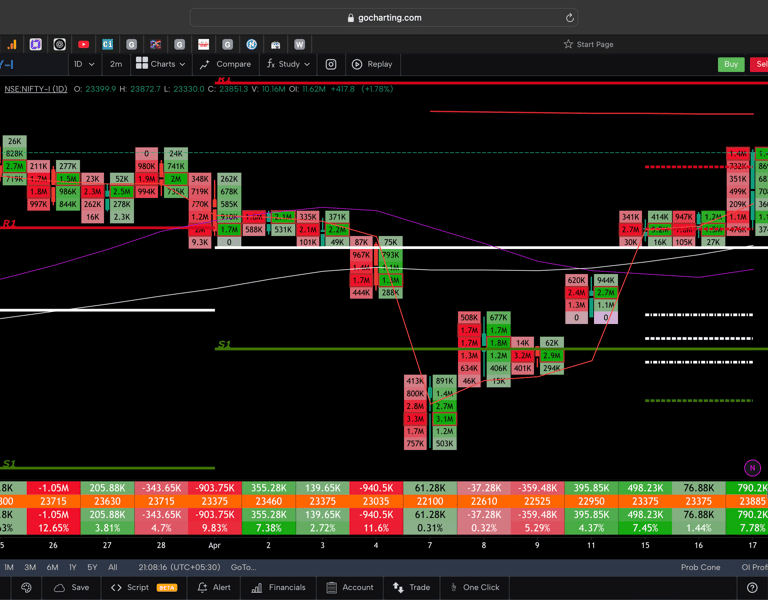Click the Save cloud icon
The height and width of the screenshot is (600, 768).
59,588
